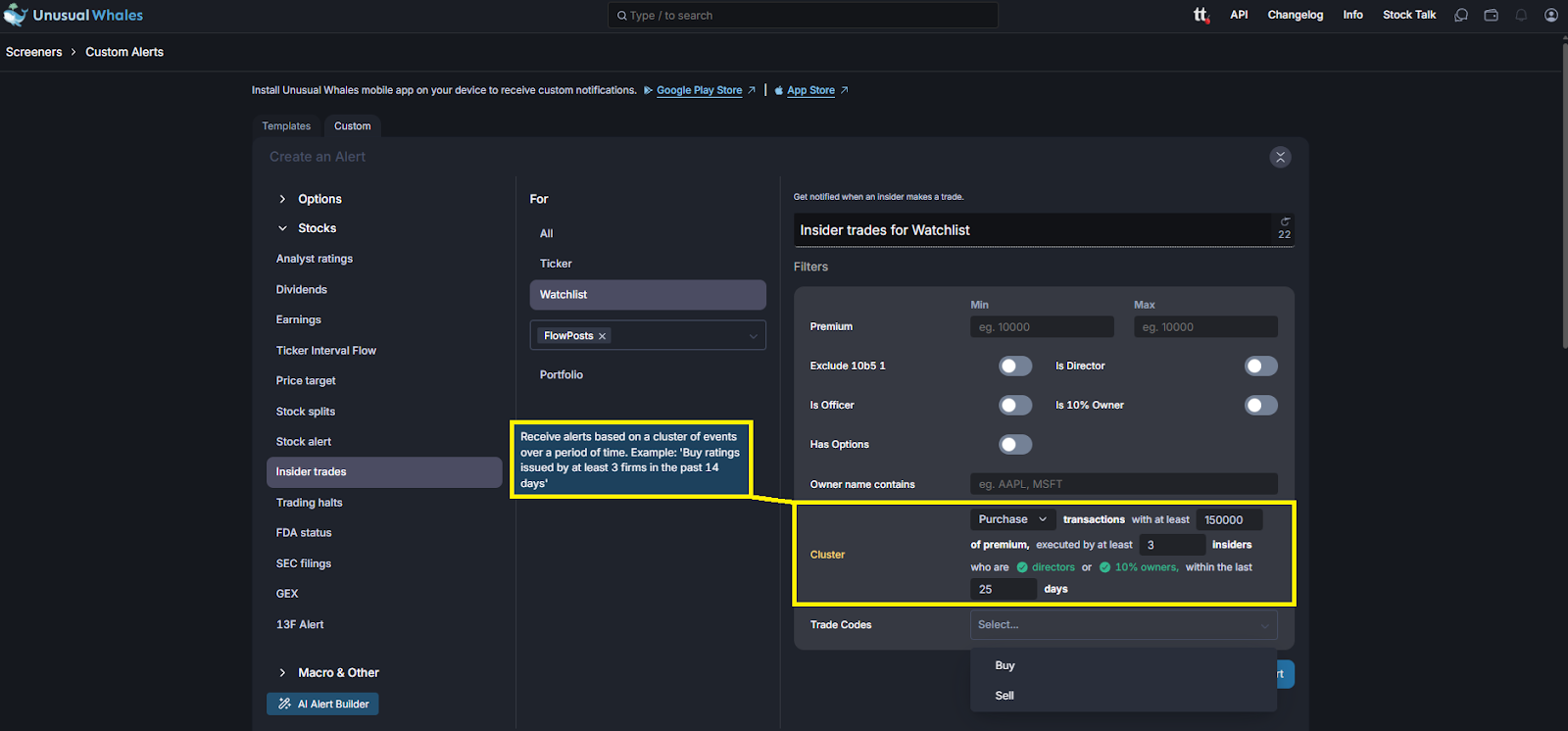Click the Premium Max input field
Image resolution: width=1568 pixels, height=731 pixels.
pos(1205,327)
